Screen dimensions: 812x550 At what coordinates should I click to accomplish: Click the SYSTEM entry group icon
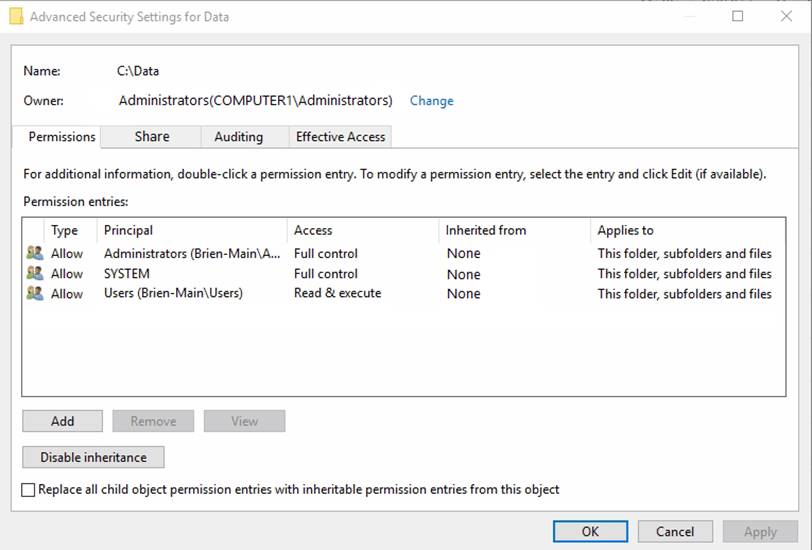[x=35, y=274]
